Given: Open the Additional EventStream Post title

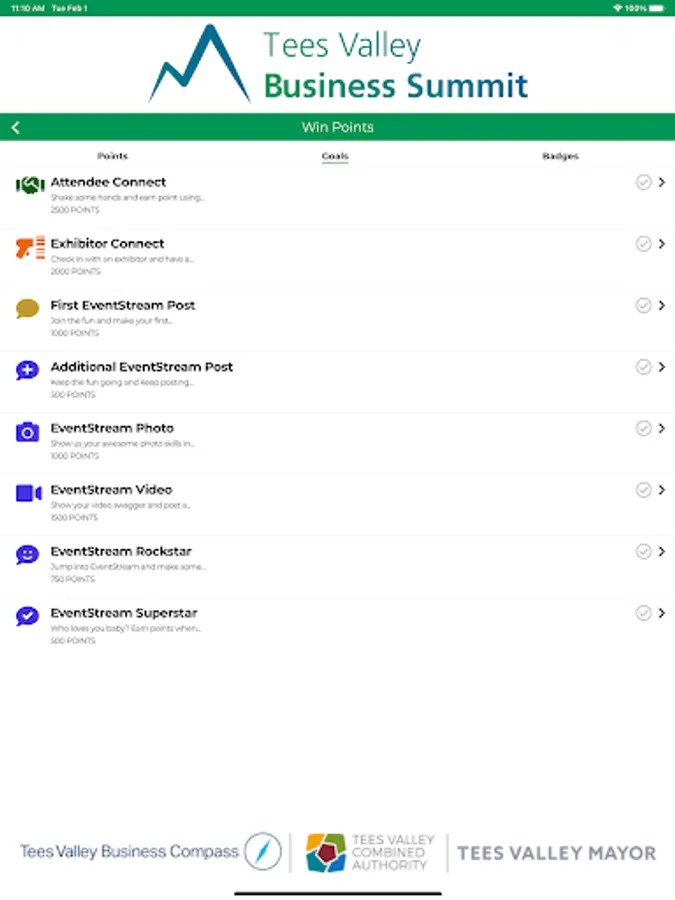Looking at the screenshot, I should 142,367.
